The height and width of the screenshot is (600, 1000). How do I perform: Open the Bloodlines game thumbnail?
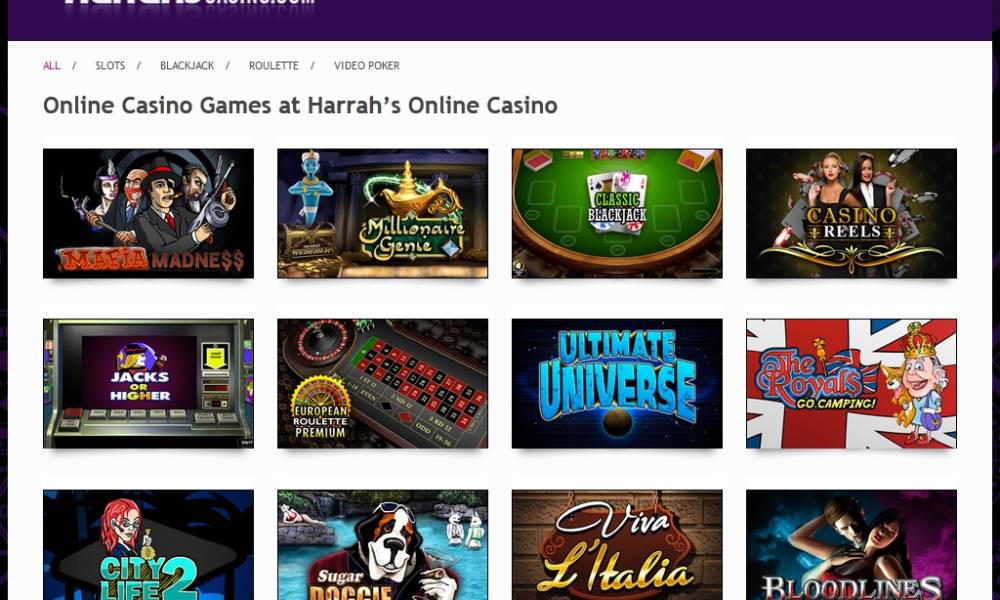851,545
